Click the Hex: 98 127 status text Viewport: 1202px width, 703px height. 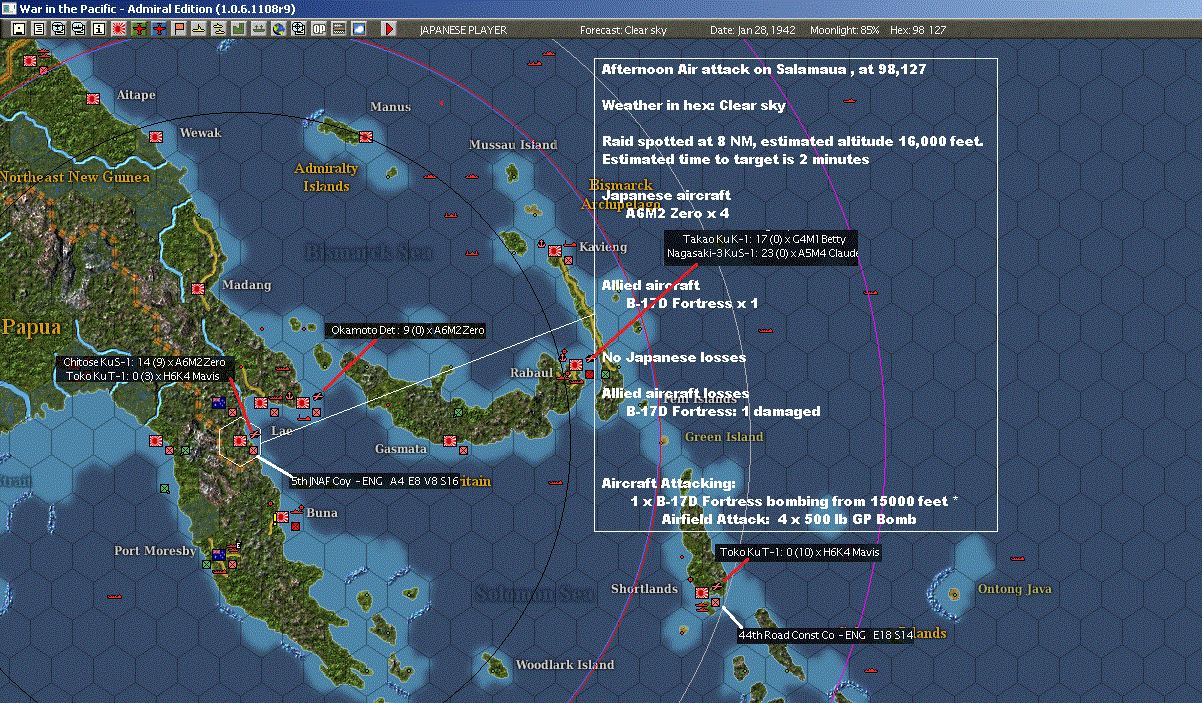(917, 30)
